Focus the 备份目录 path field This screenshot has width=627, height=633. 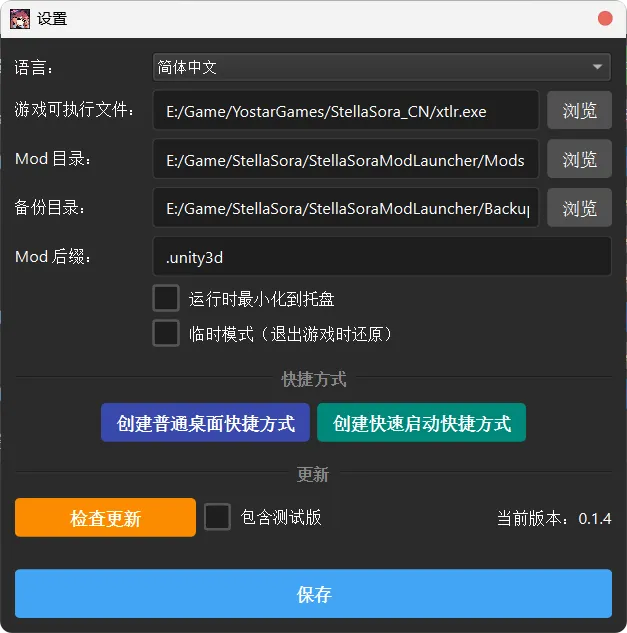345,208
